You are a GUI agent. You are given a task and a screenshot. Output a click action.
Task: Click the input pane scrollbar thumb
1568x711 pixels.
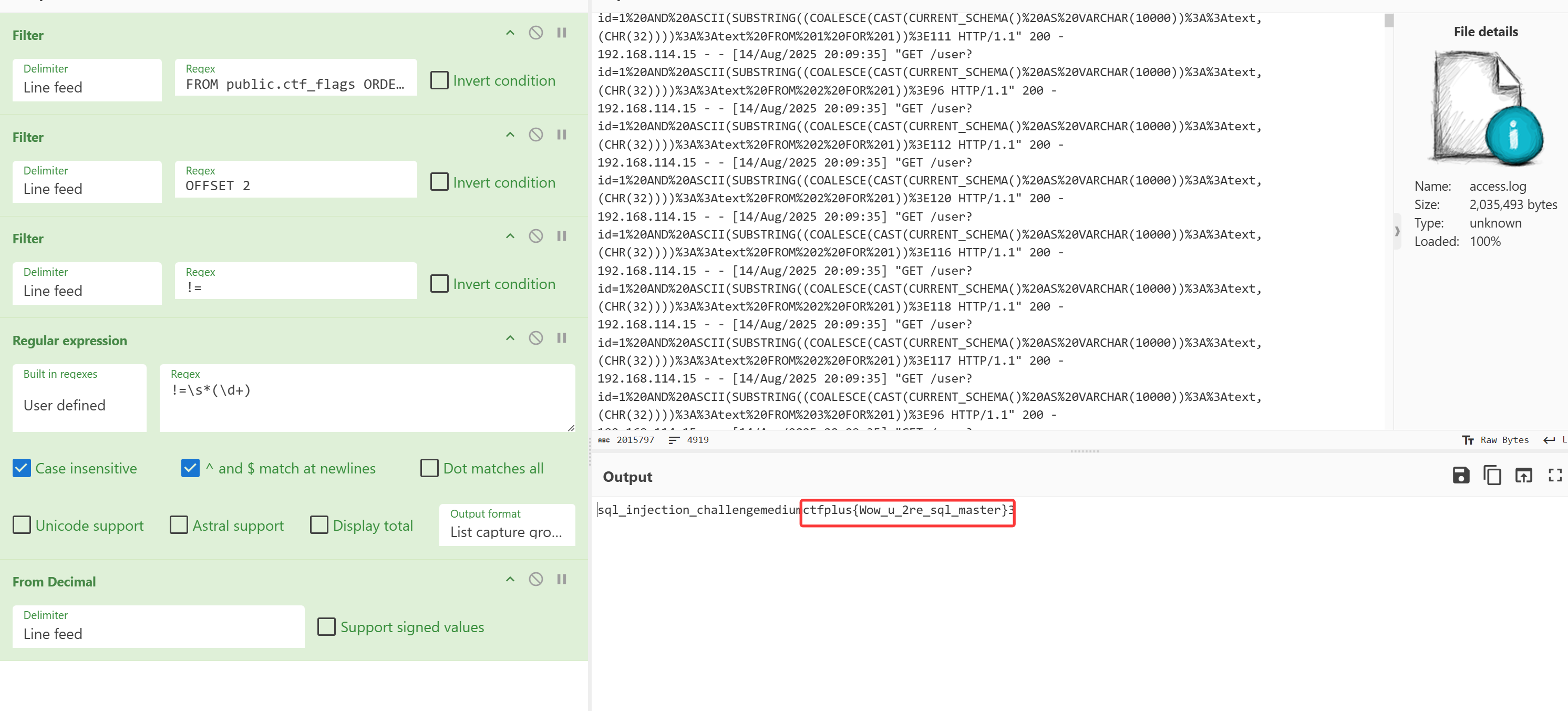click(1388, 22)
